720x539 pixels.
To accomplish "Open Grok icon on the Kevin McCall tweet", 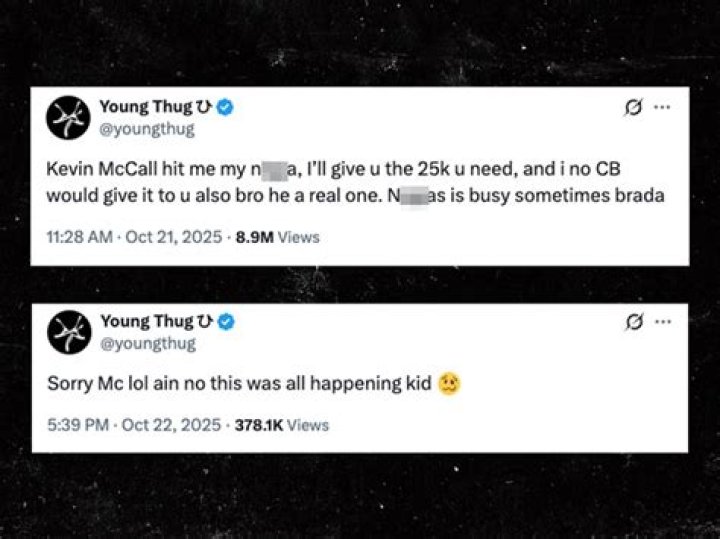I will click(x=632, y=109).
